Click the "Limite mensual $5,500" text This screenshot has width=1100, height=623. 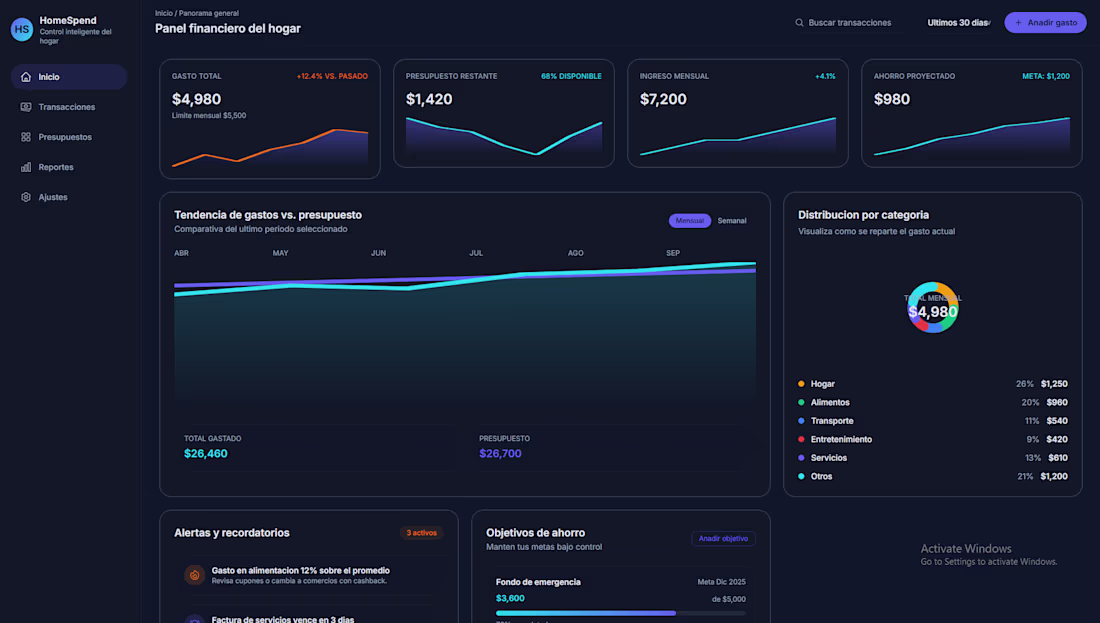pyautogui.click(x=209, y=116)
